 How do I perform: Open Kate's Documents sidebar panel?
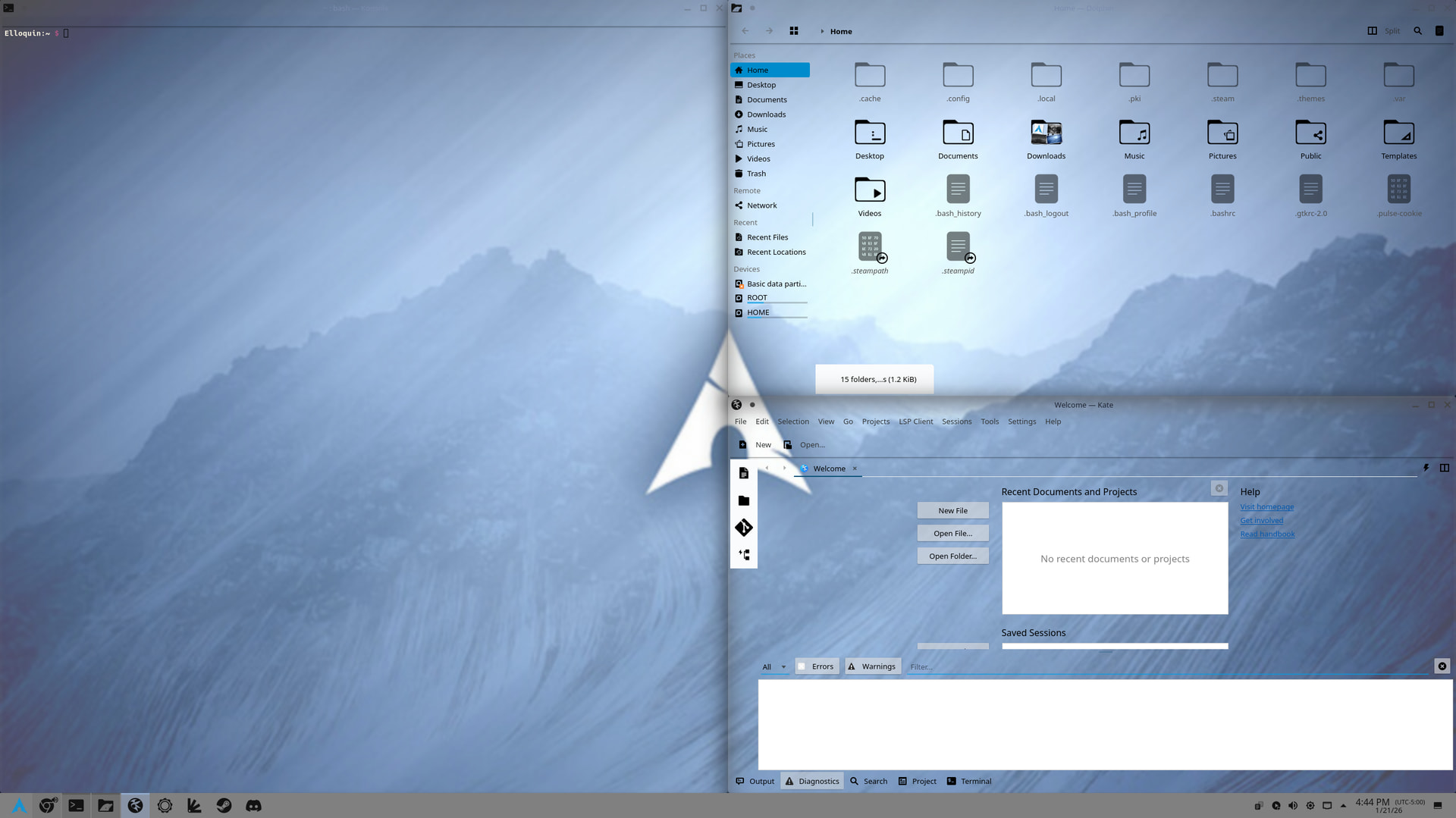(743, 473)
